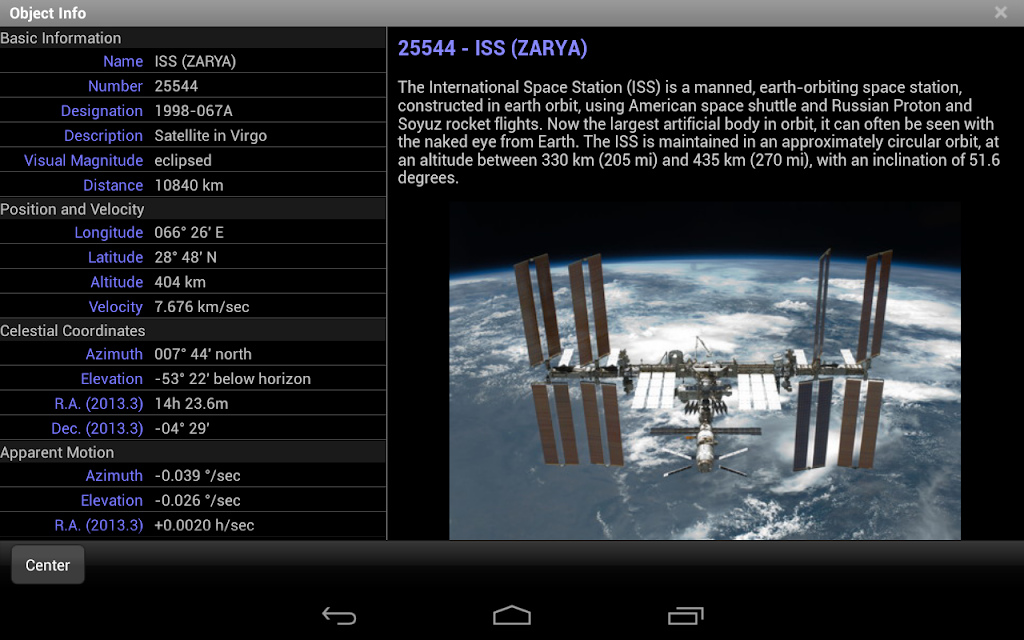Select the Name value 'ISS (ZARYA)'
This screenshot has width=1024, height=640.
[195, 61]
